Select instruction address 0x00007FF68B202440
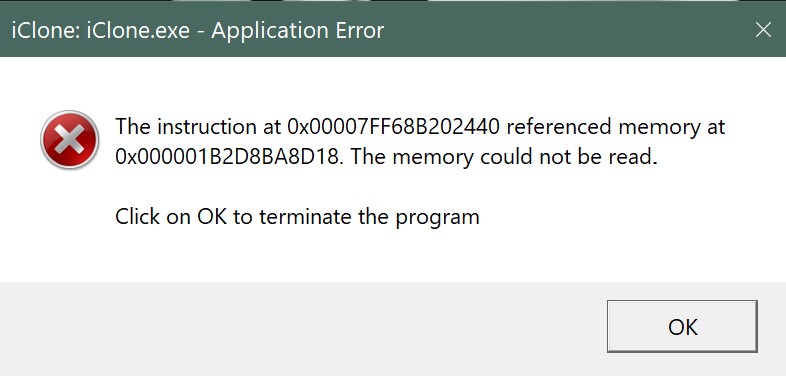The height and width of the screenshot is (376, 786). pyautogui.click(x=394, y=126)
